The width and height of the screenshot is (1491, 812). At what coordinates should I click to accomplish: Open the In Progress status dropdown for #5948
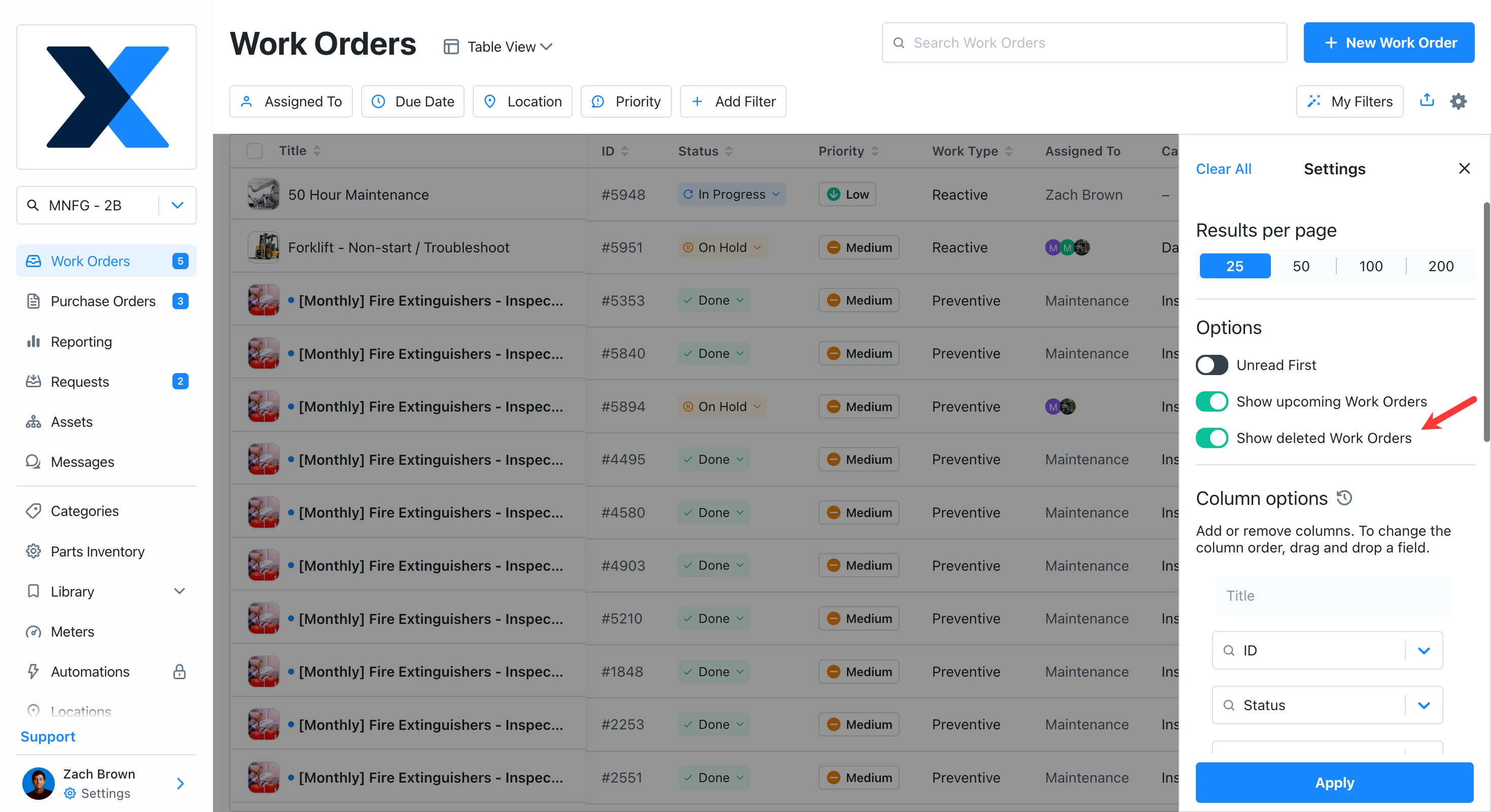(x=731, y=194)
